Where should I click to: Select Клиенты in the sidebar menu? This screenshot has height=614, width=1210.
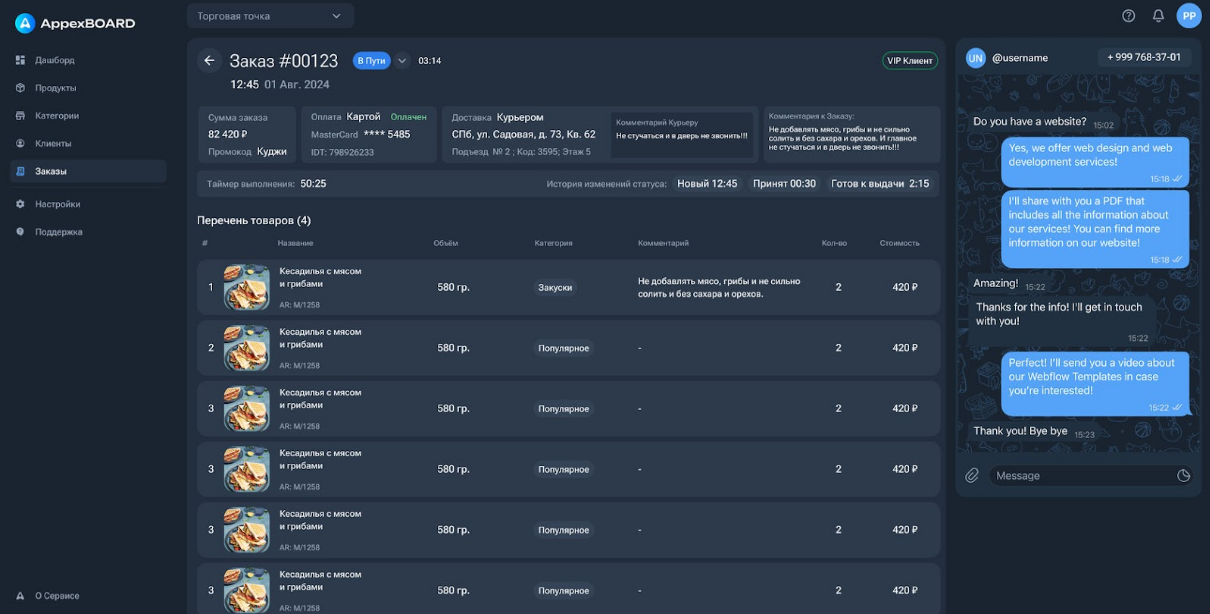click(x=53, y=144)
